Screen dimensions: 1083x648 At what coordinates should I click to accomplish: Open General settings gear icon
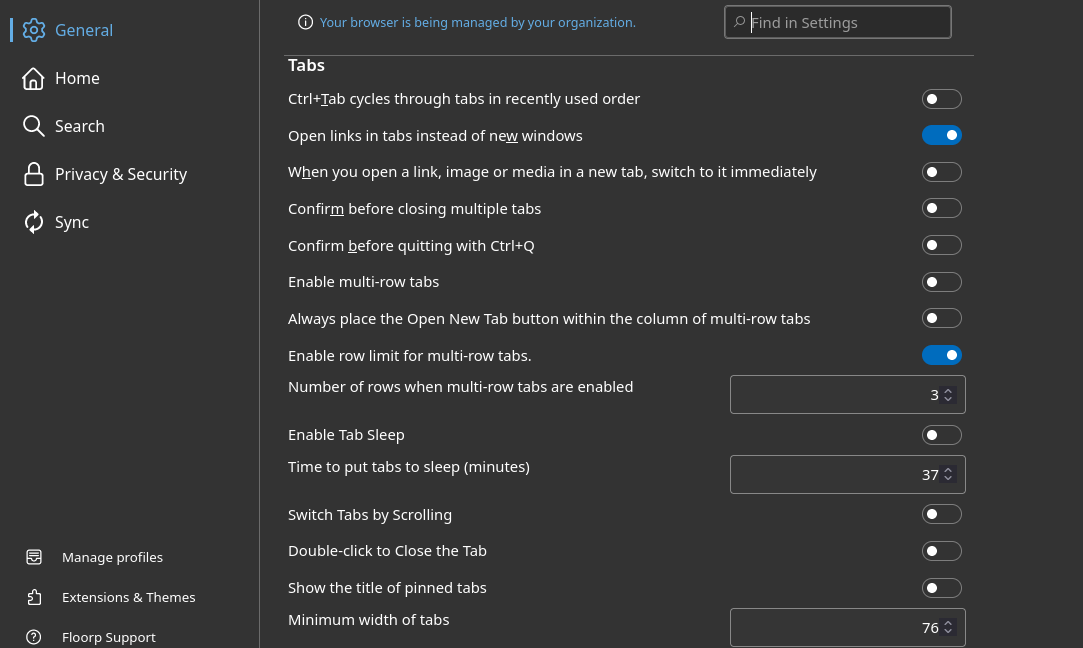(33, 30)
